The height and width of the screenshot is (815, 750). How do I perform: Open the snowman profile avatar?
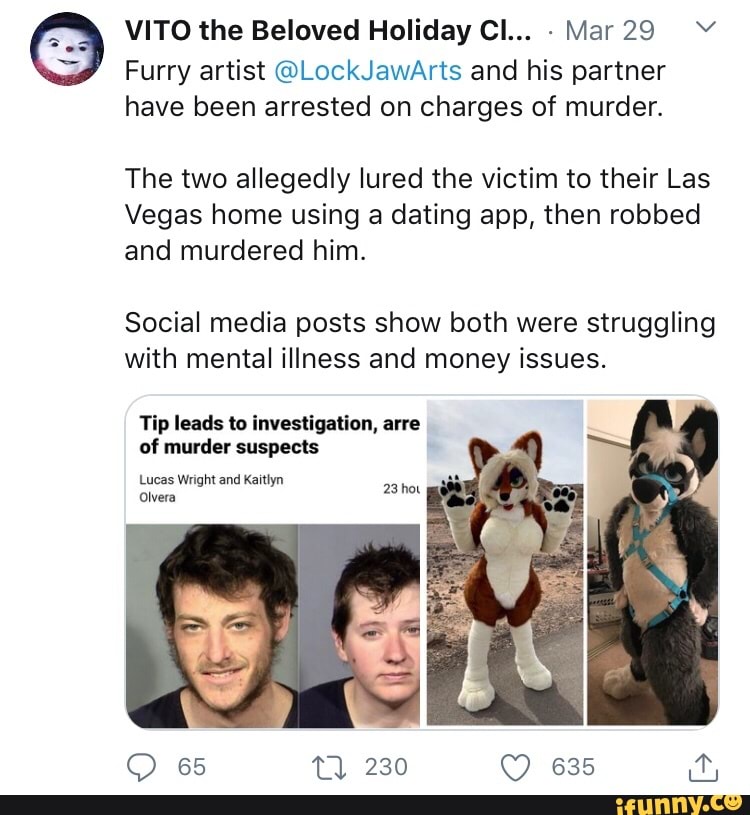click(67, 49)
